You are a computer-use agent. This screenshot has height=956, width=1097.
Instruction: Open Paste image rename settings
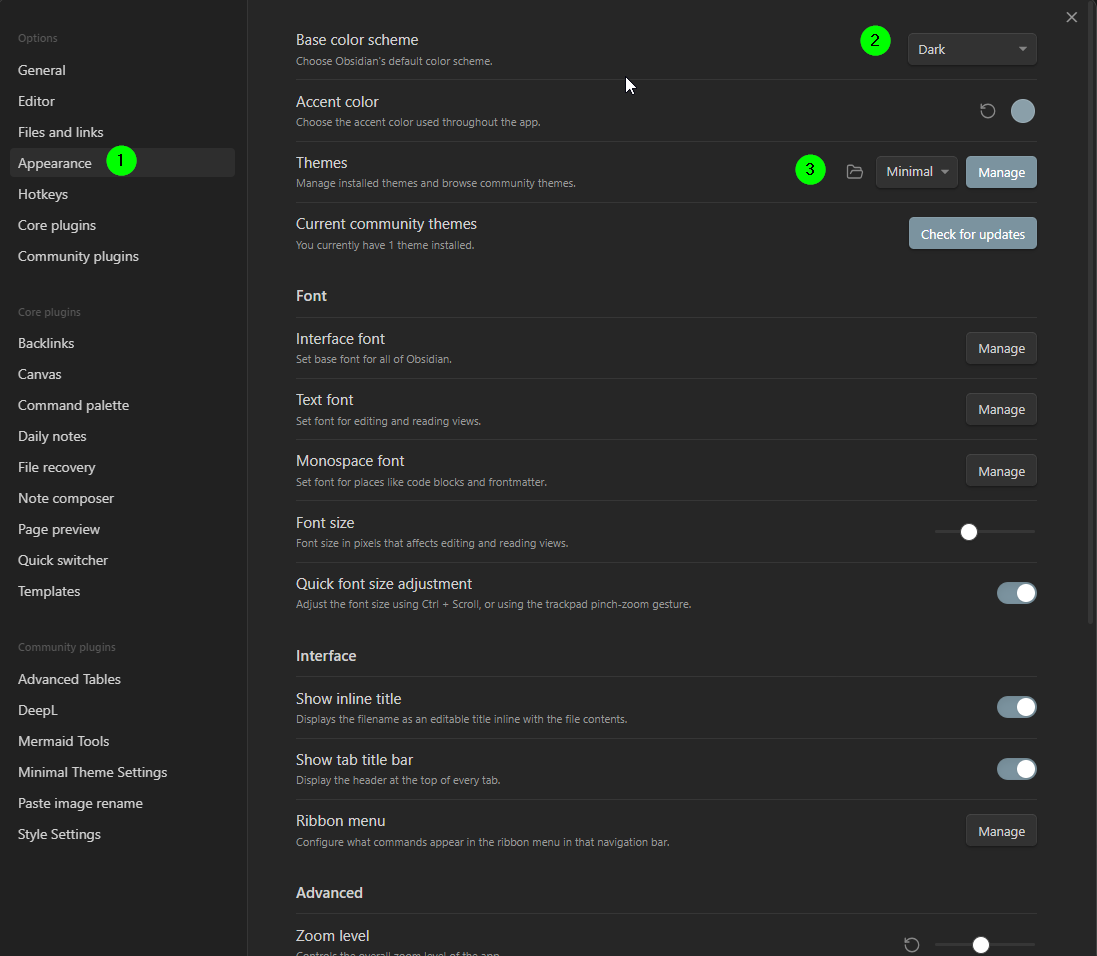click(x=122, y=803)
